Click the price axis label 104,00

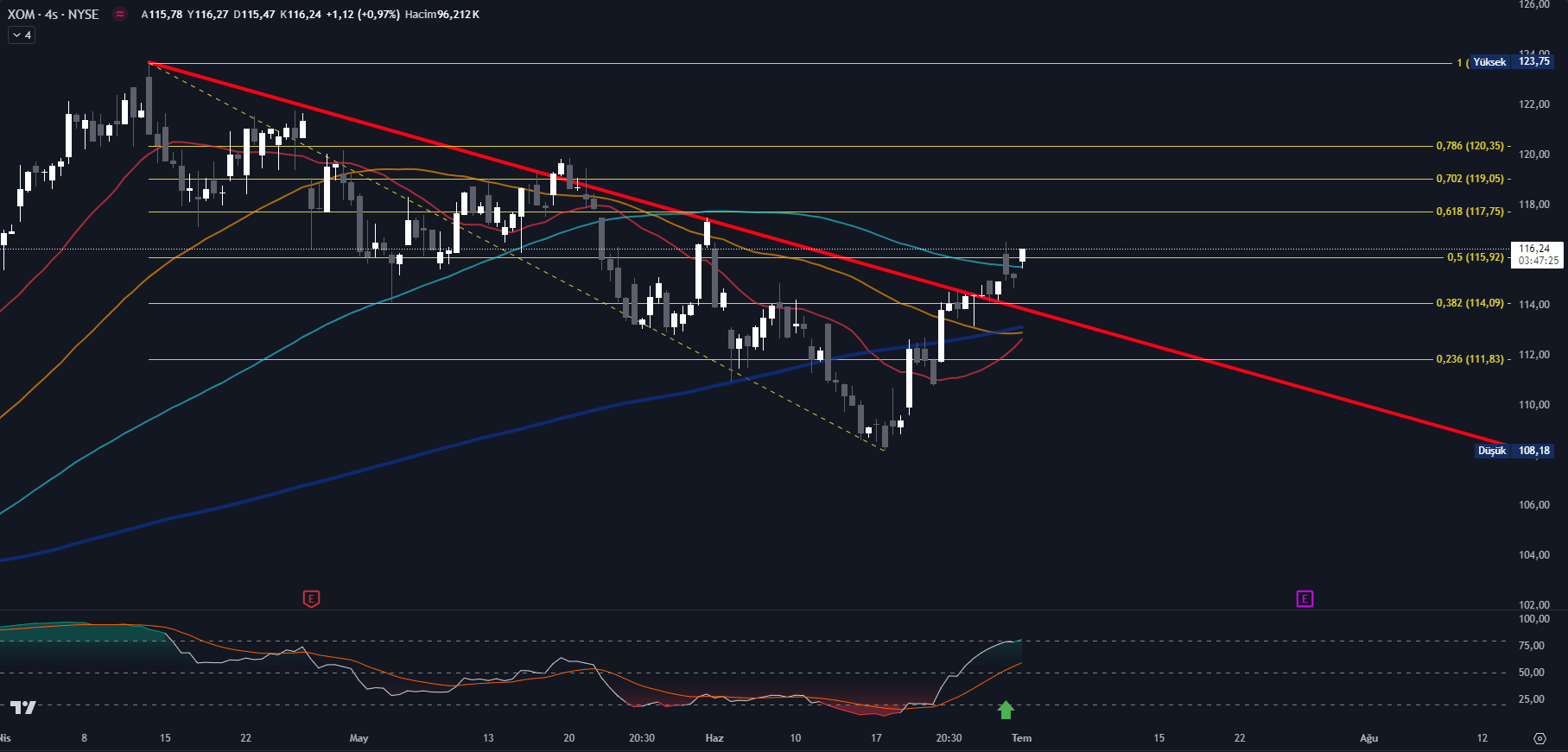point(1534,555)
